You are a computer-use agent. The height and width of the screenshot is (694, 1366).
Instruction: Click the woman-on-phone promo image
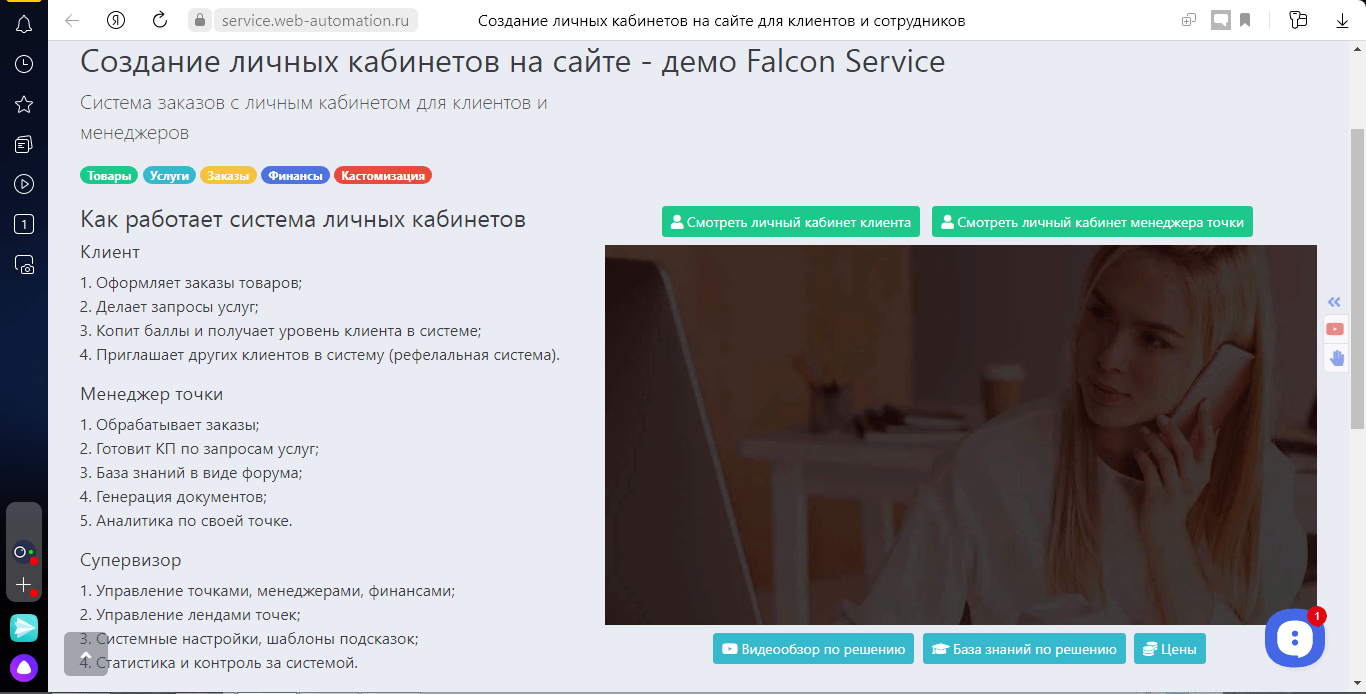click(x=961, y=435)
